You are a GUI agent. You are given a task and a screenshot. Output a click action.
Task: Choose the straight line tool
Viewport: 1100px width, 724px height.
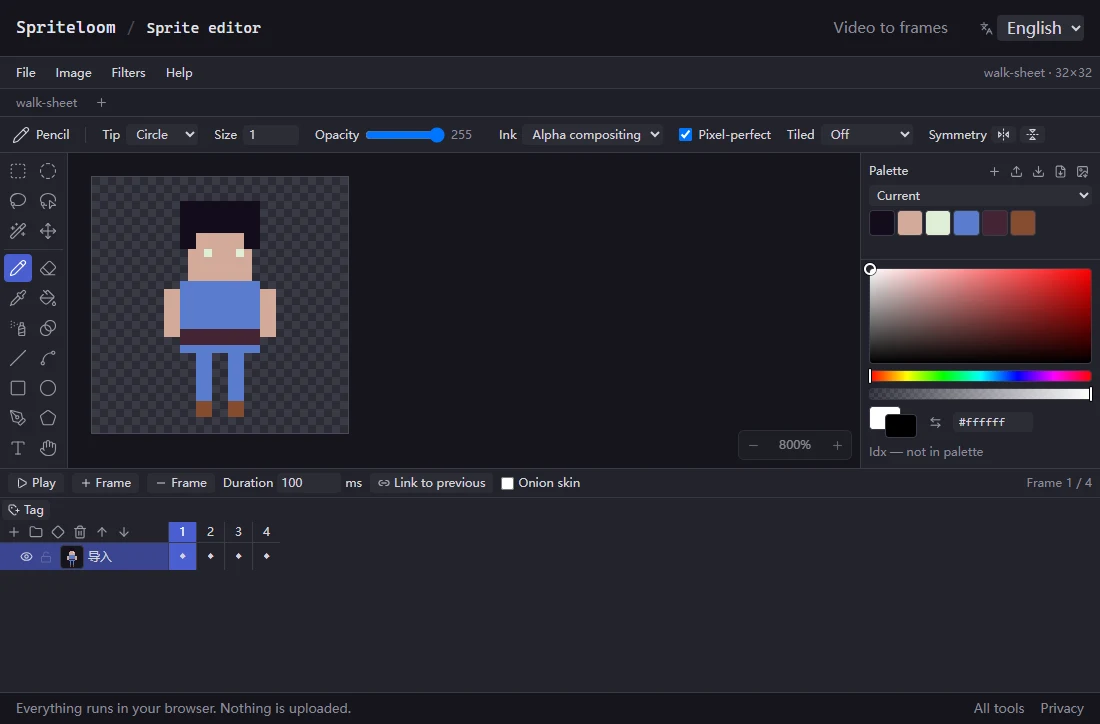18,358
